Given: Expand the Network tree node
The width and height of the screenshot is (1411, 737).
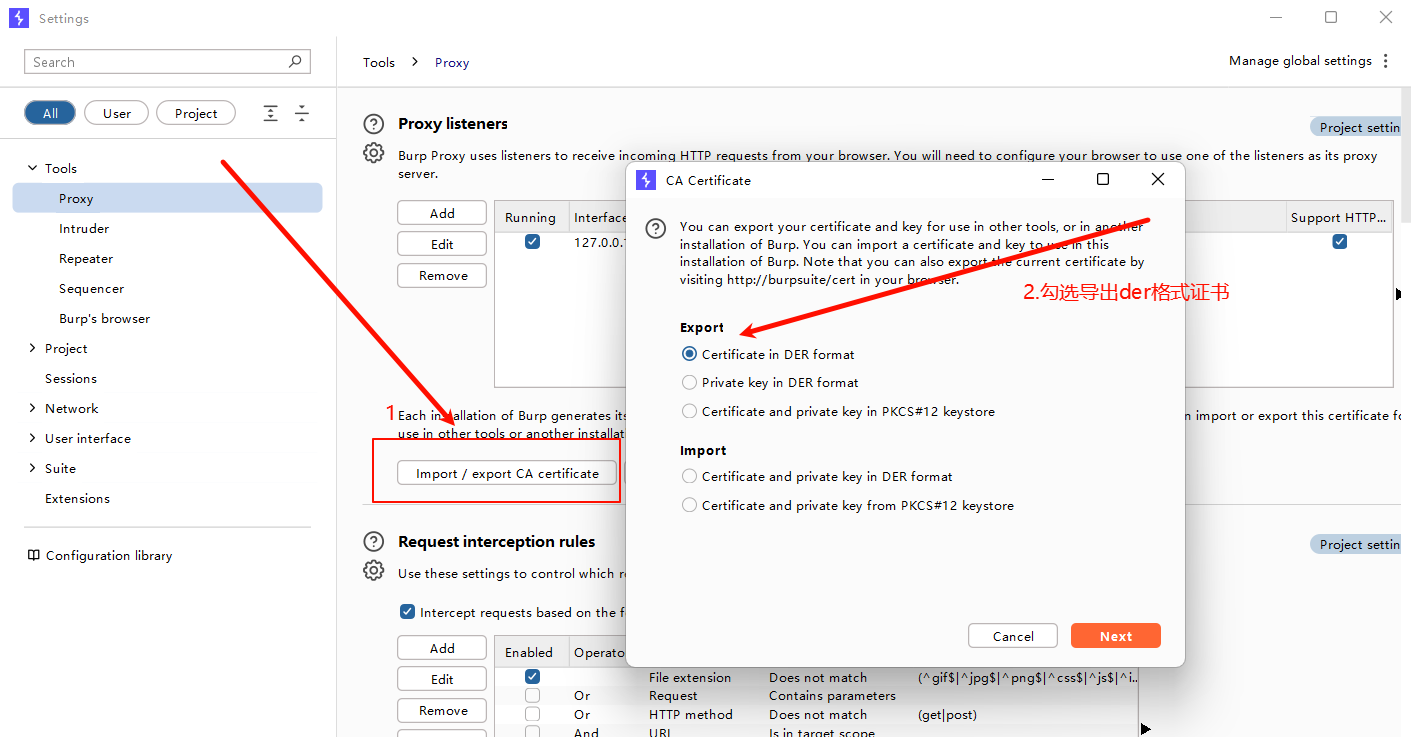Looking at the screenshot, I should (x=32, y=408).
